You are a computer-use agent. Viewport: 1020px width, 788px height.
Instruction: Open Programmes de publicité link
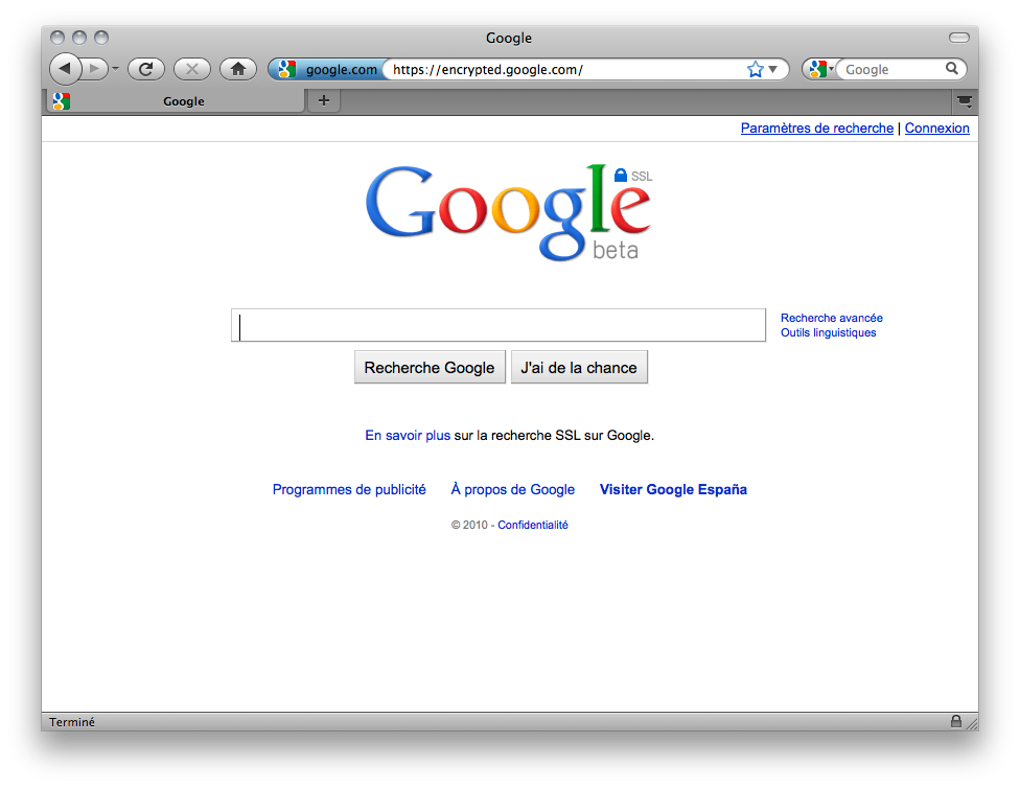[x=349, y=489]
